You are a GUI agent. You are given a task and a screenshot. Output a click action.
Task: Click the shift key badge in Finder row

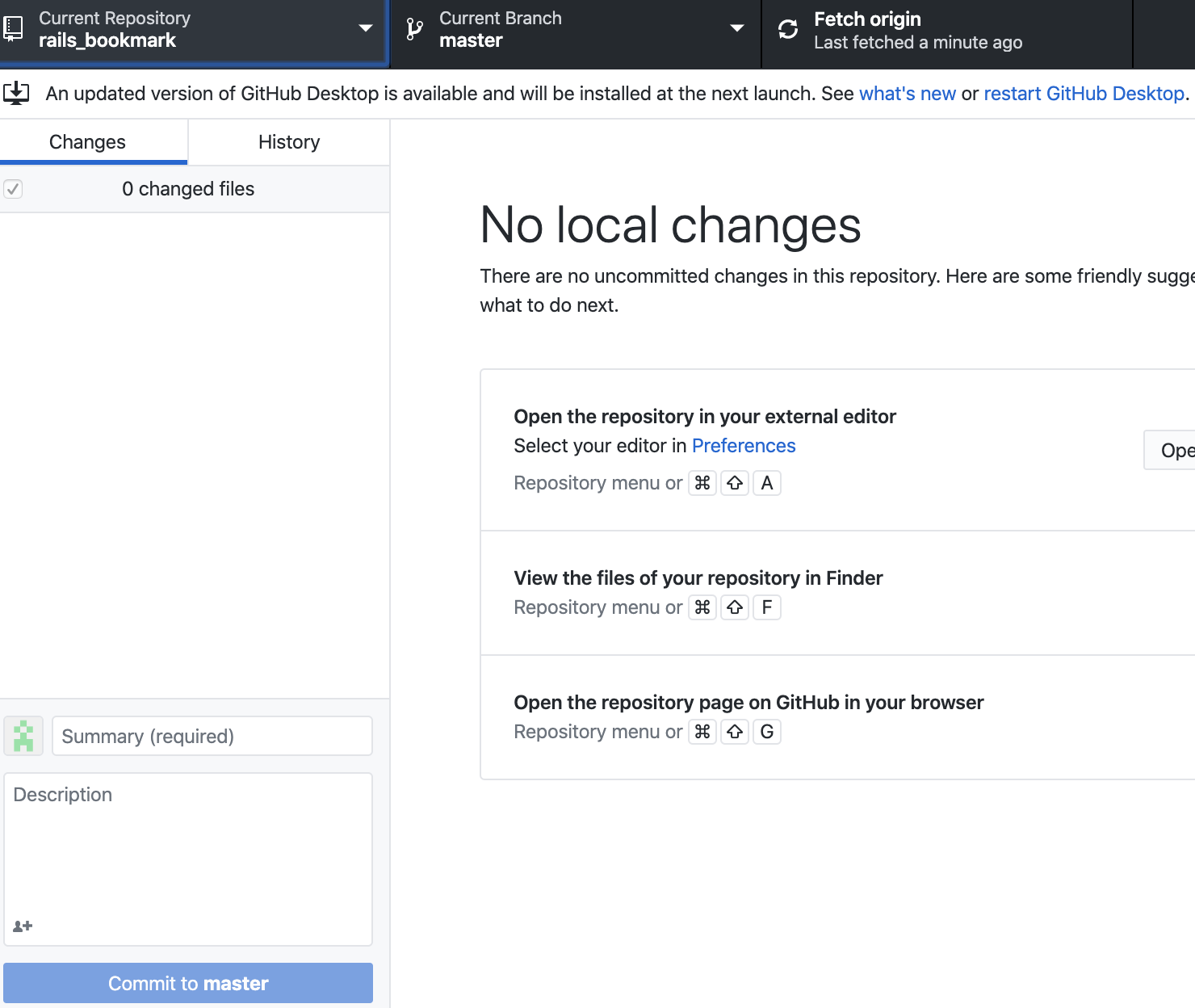735,607
